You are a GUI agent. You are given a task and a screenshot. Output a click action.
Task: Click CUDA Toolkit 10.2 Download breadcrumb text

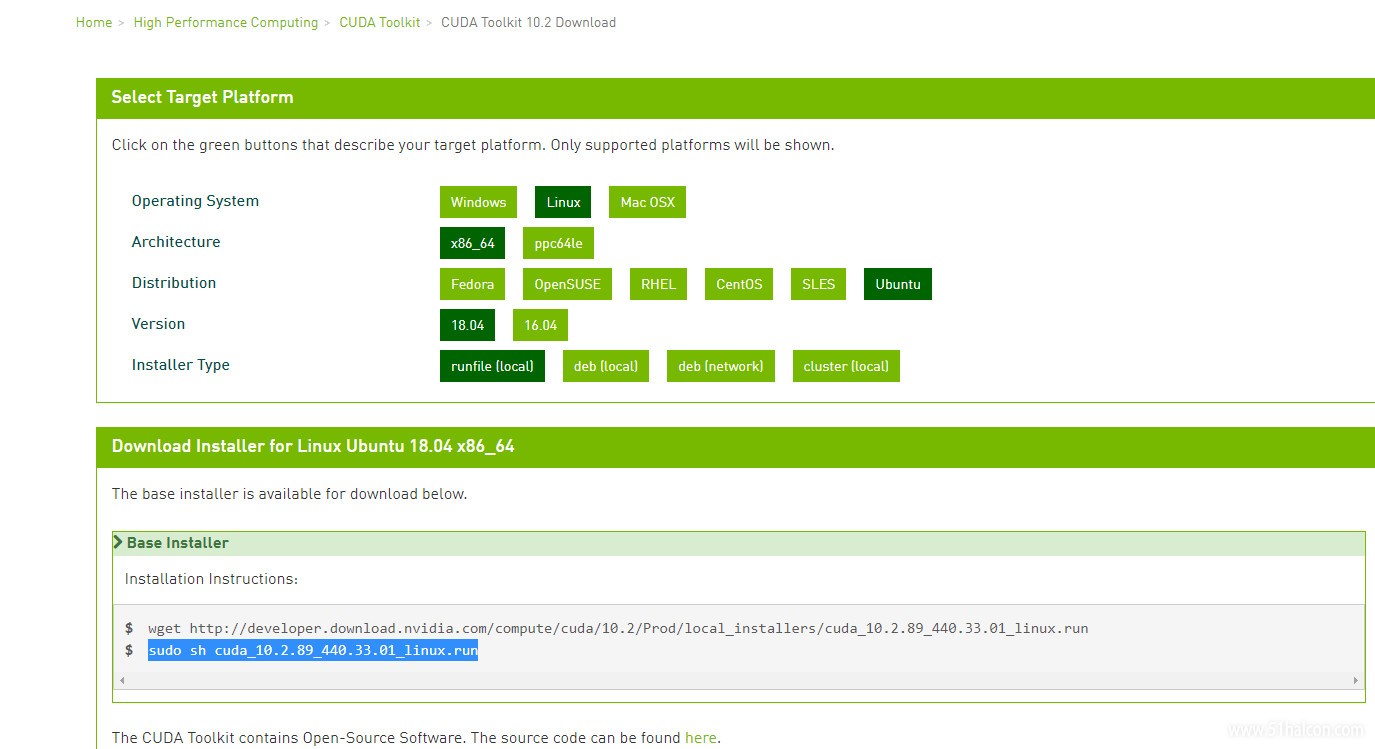pos(528,22)
